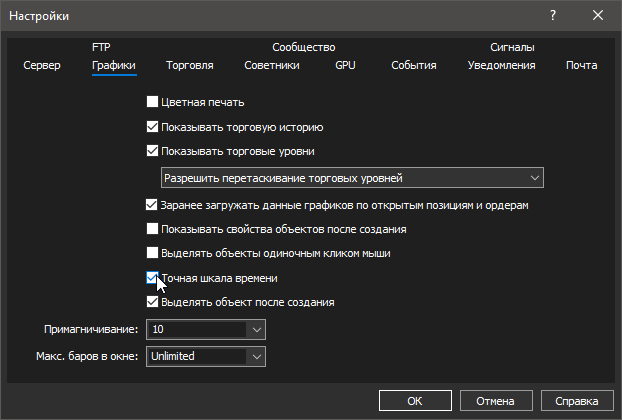Uncheck Показывать торговую историю
The height and width of the screenshot is (420, 622).
pyautogui.click(x=153, y=127)
